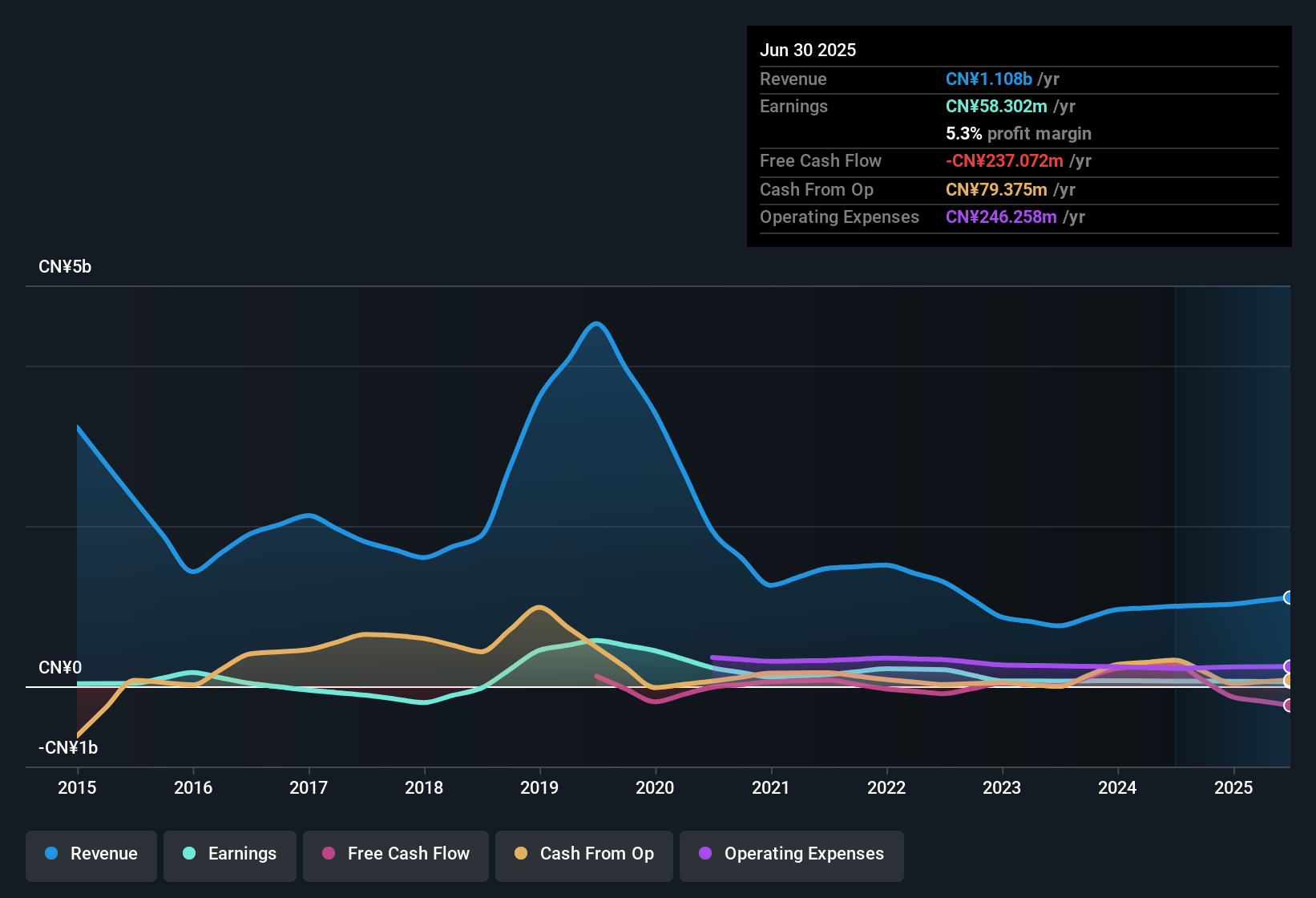
Task: Select the teal Earnings dot icon
Action: click(x=189, y=854)
